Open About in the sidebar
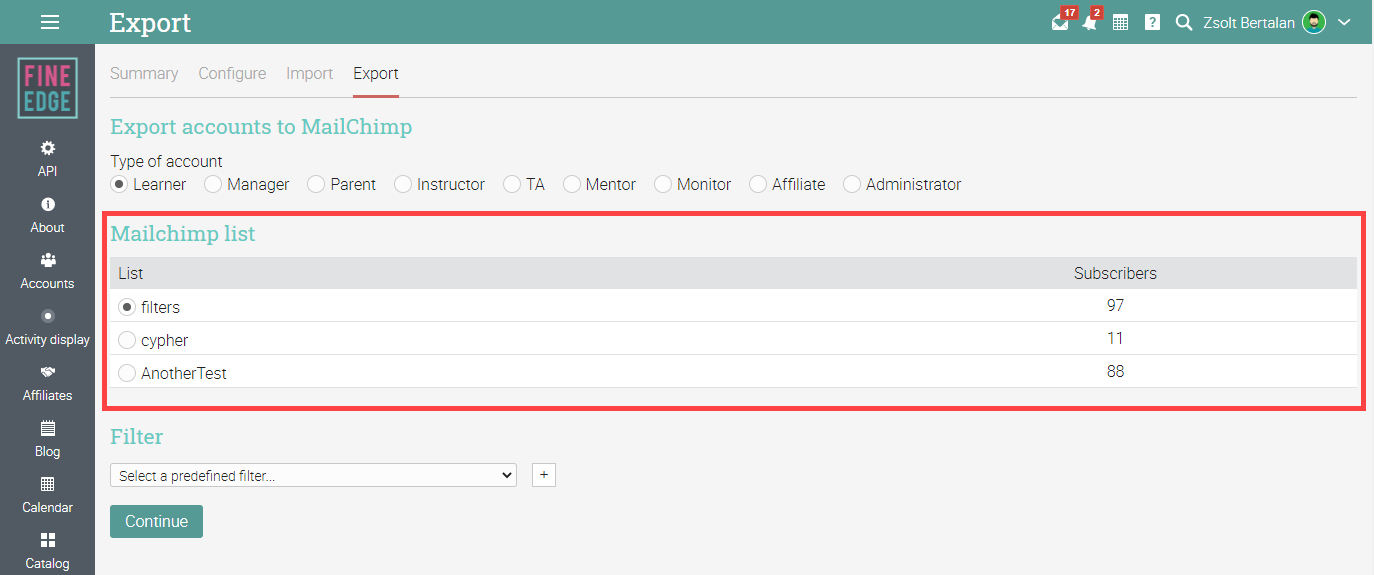 point(47,215)
